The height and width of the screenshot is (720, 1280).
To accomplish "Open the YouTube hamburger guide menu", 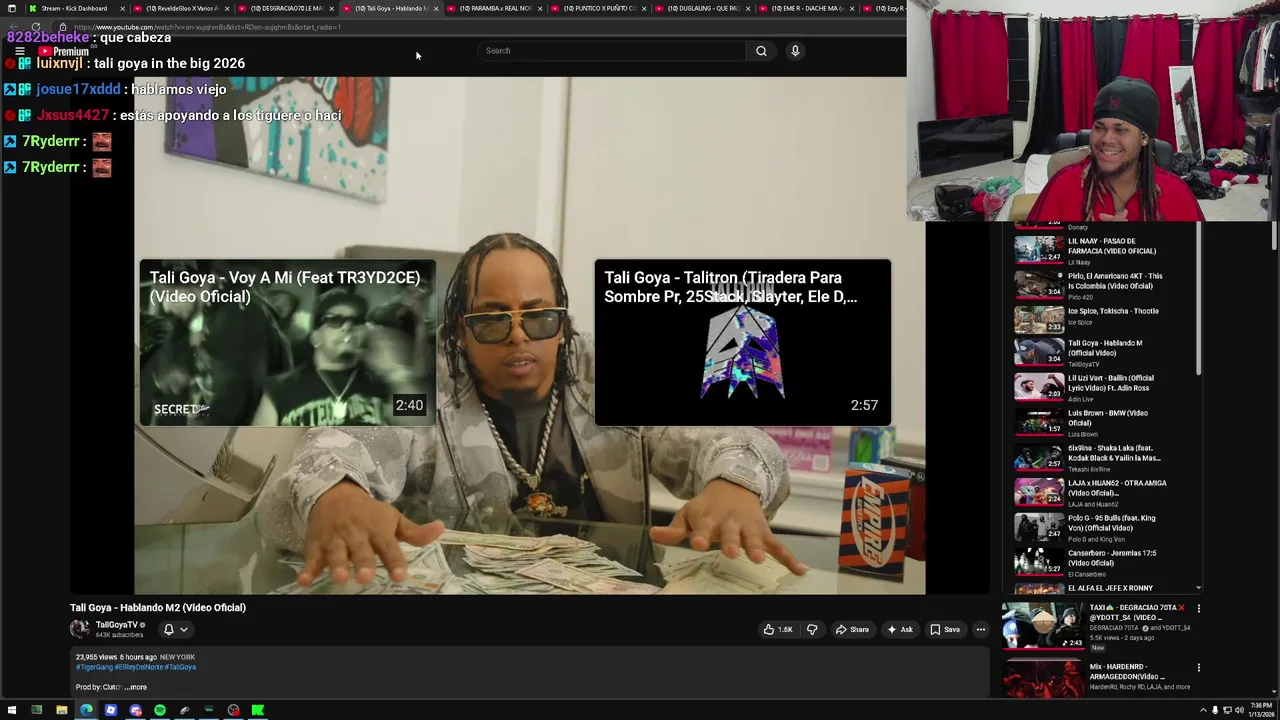I will tap(19, 51).
